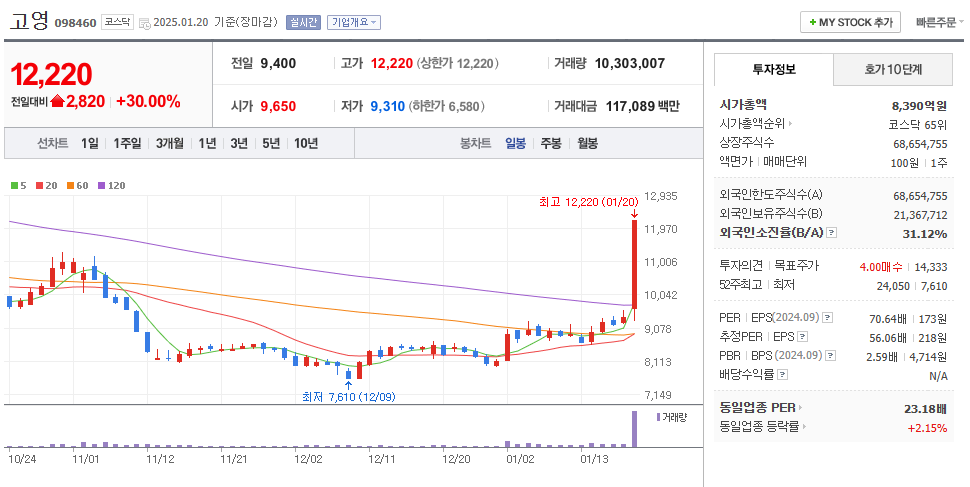Click the help icon next to 배당수익률
This screenshot has height=487, width=970.
[783, 375]
